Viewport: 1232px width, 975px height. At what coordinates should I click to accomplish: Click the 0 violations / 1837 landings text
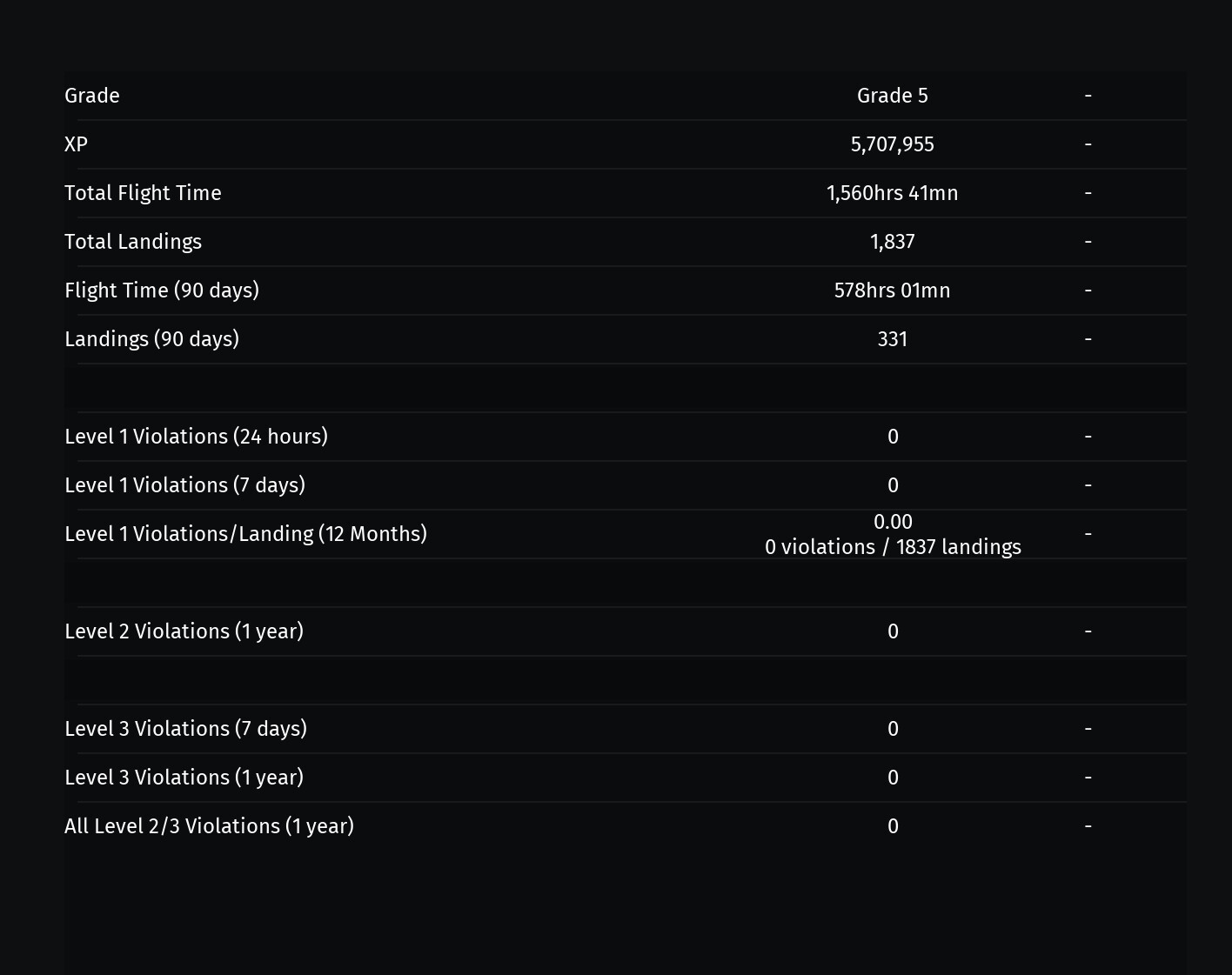click(x=893, y=547)
